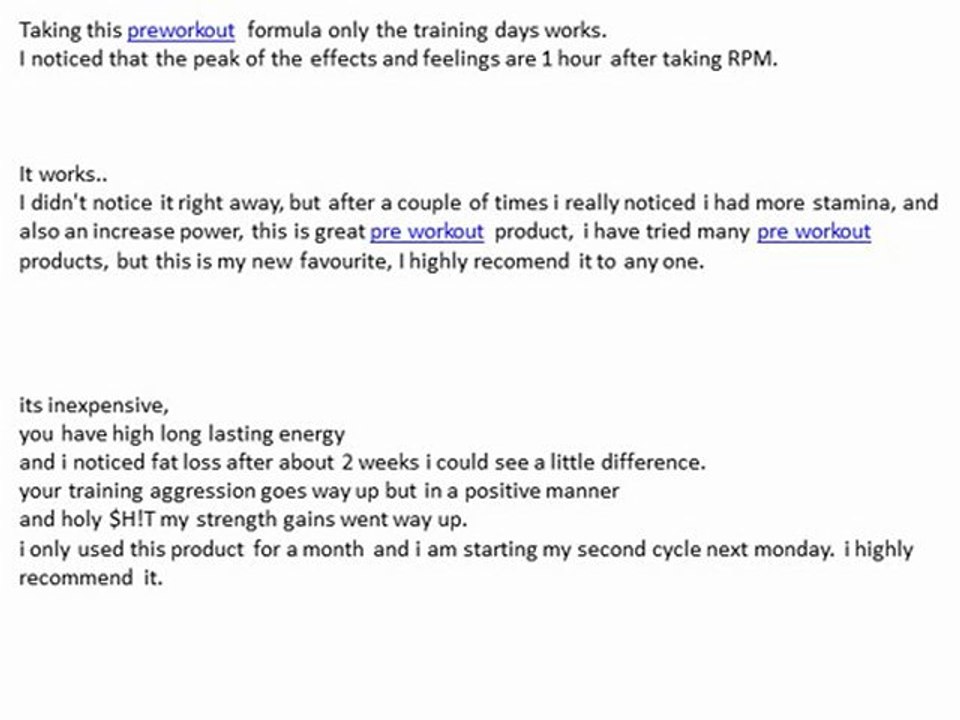Open the "pre workout" link after "tried many"
Image resolution: width=960 pixels, height=720 pixels.
[814, 232]
